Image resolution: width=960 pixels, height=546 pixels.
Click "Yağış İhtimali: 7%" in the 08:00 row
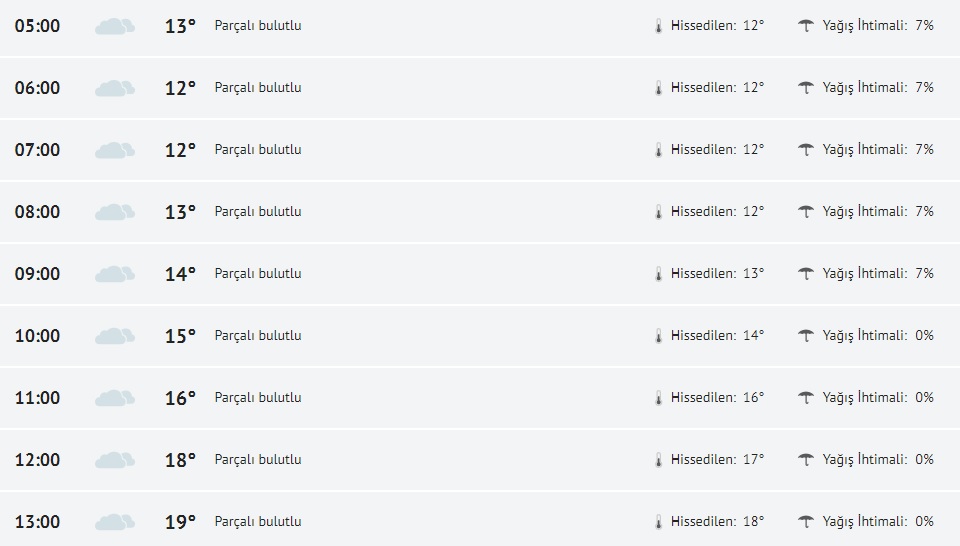coord(877,212)
